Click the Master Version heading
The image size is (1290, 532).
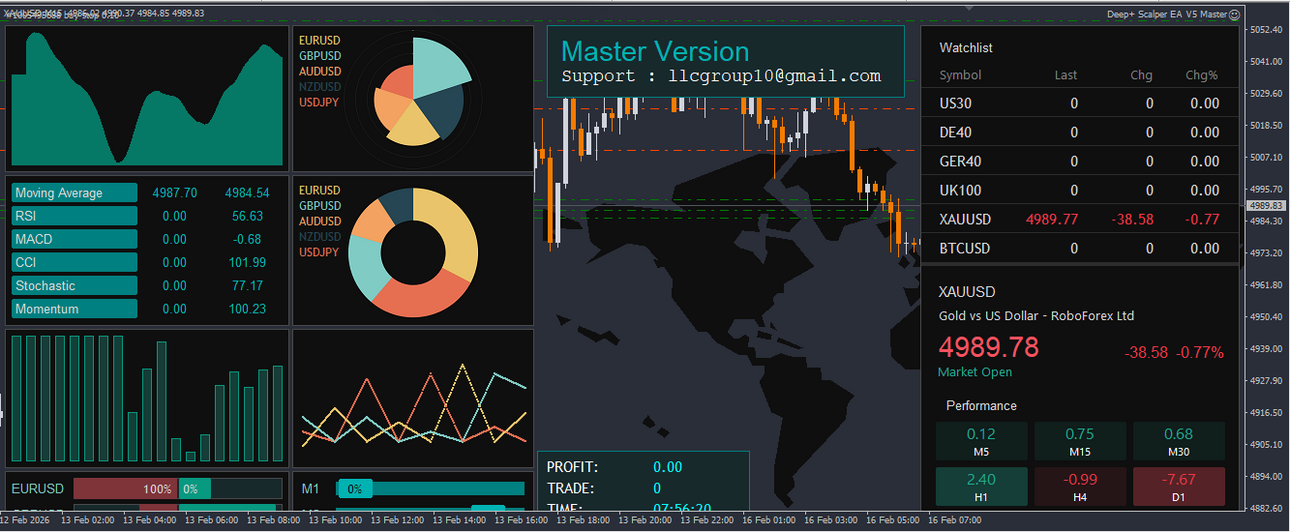655,51
